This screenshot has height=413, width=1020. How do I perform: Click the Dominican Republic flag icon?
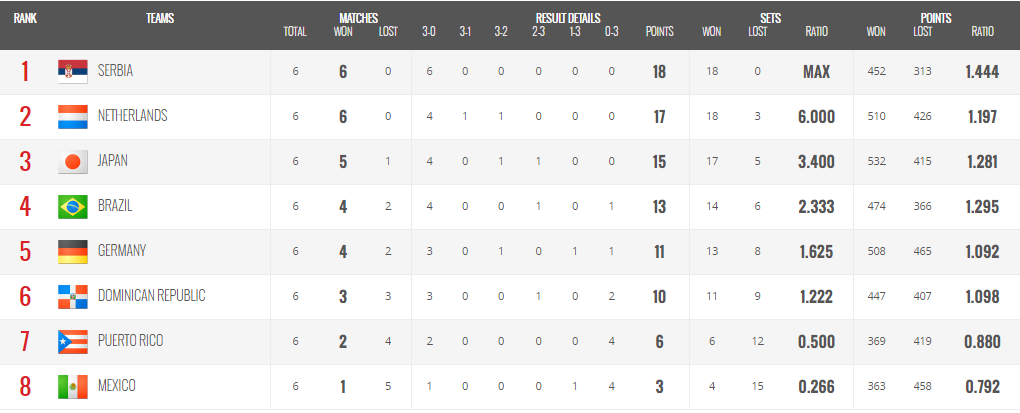click(73, 297)
